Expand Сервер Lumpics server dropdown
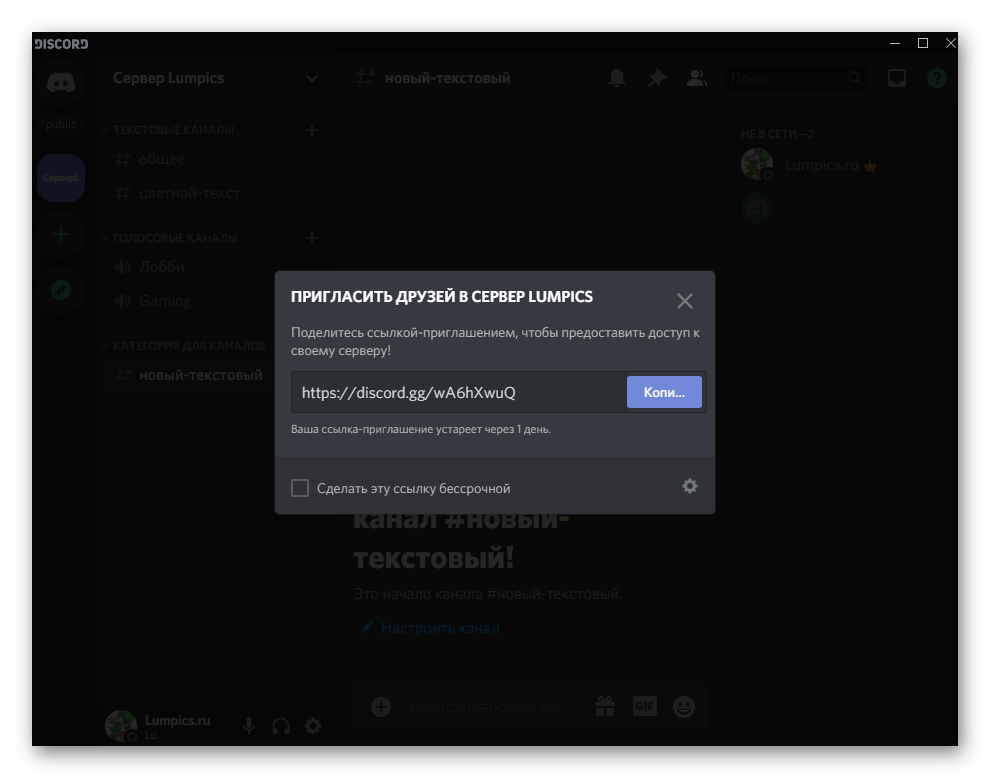Viewport: 990px width, 778px height. [x=311, y=78]
